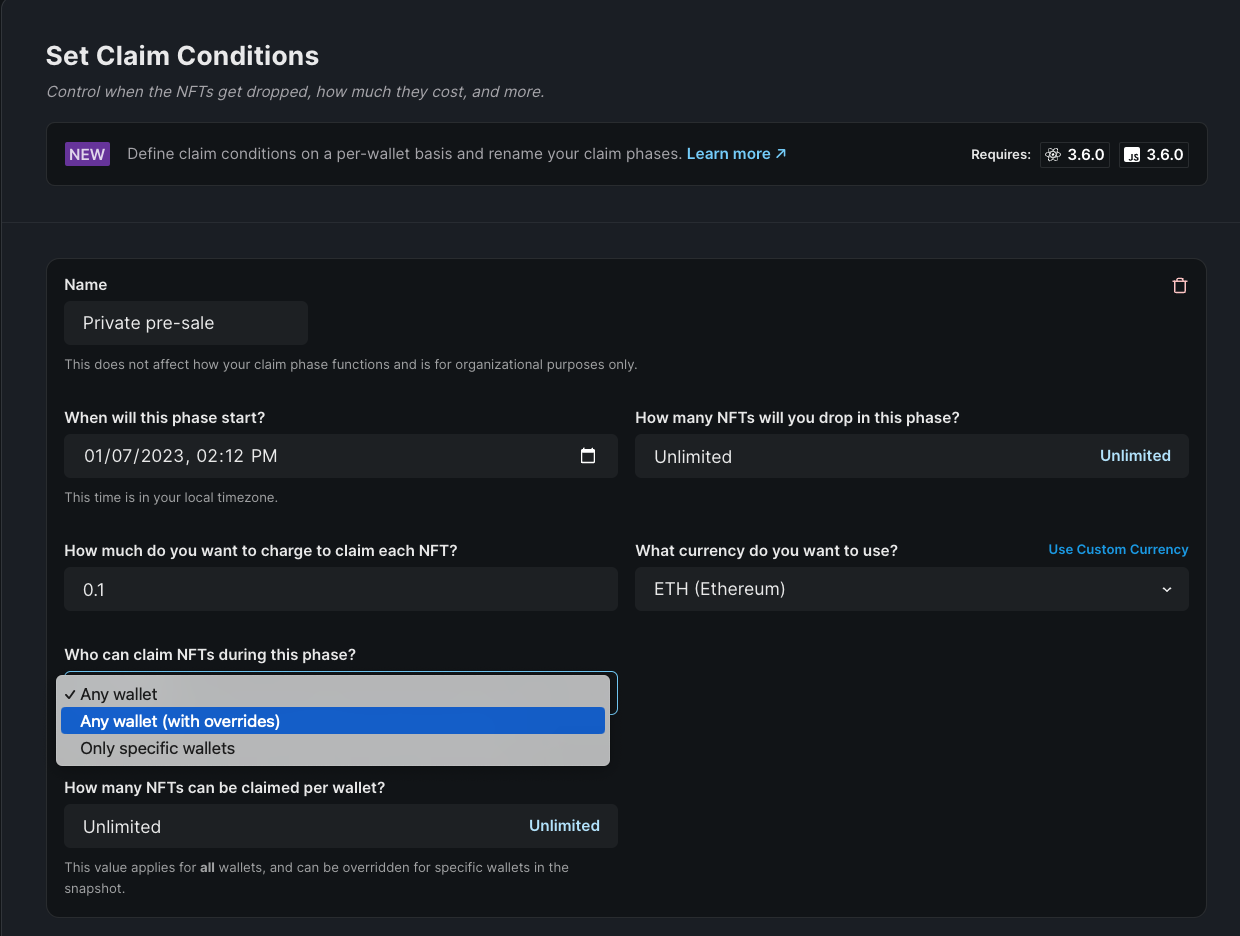Click the chevron on the currency selector
Screen dimensions: 1240x936
coord(1166,589)
